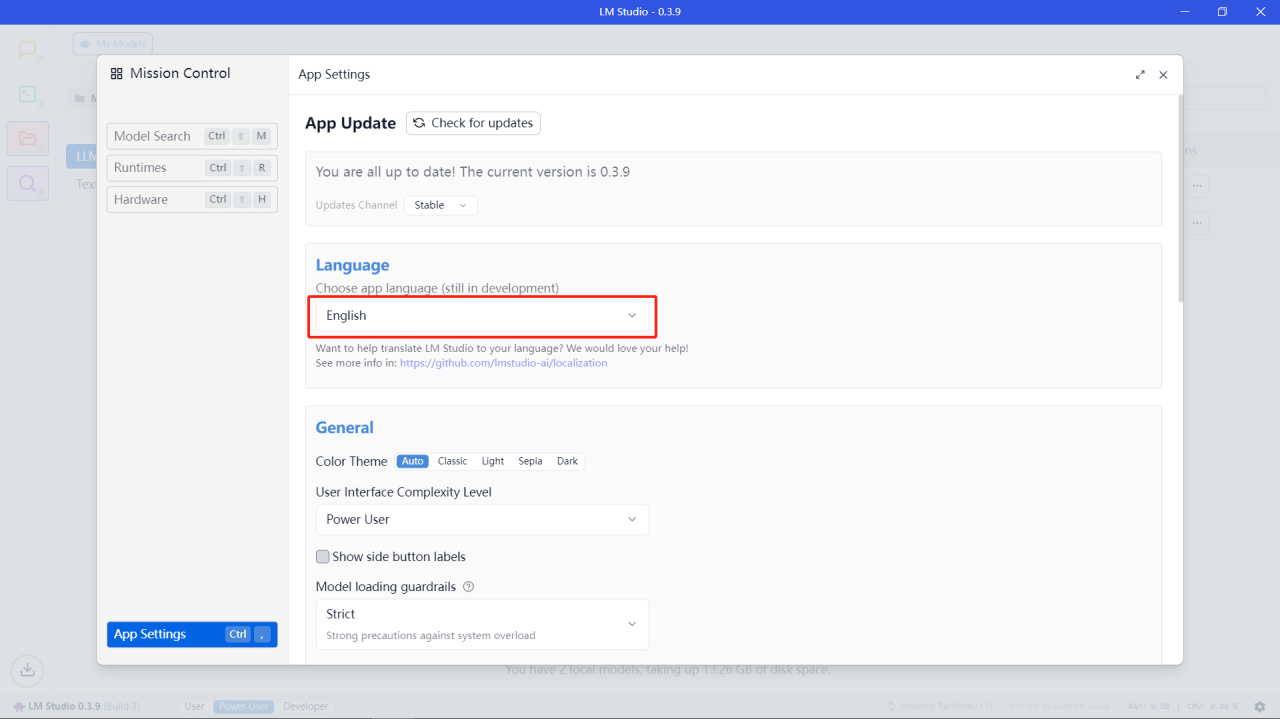Viewport: 1280px width, 719px height.
Task: Switch to User mode in status bar
Action: pyautogui.click(x=195, y=706)
